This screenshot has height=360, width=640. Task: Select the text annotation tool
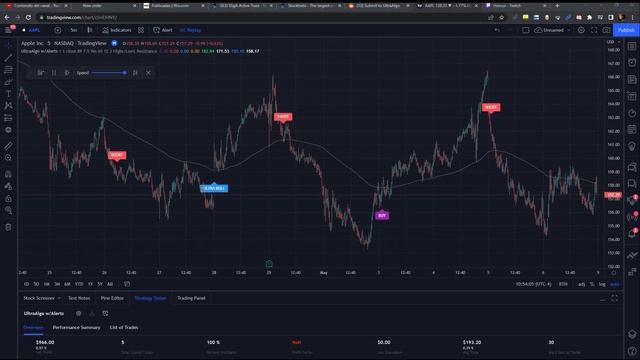click(x=8, y=94)
